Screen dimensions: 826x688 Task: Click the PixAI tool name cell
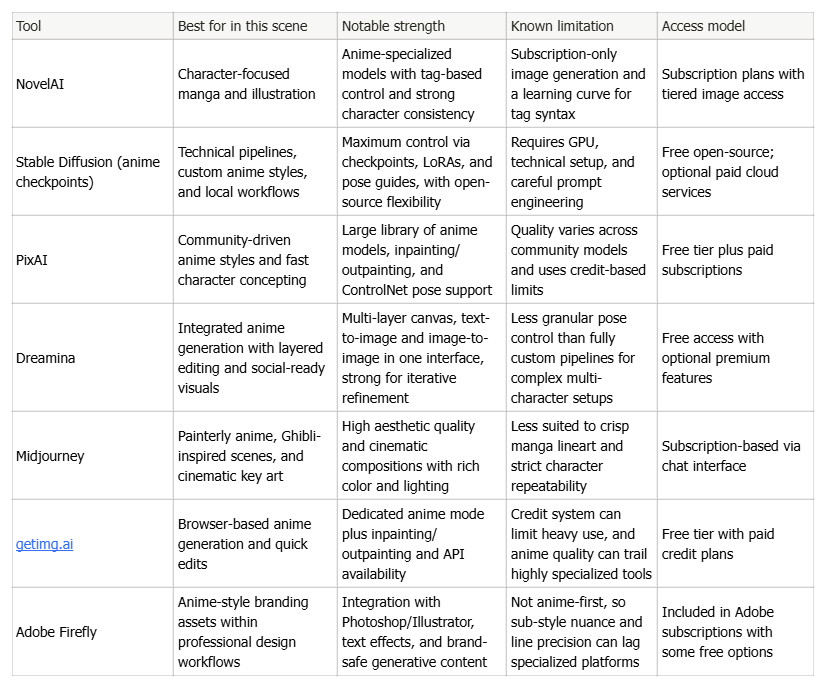pos(93,260)
